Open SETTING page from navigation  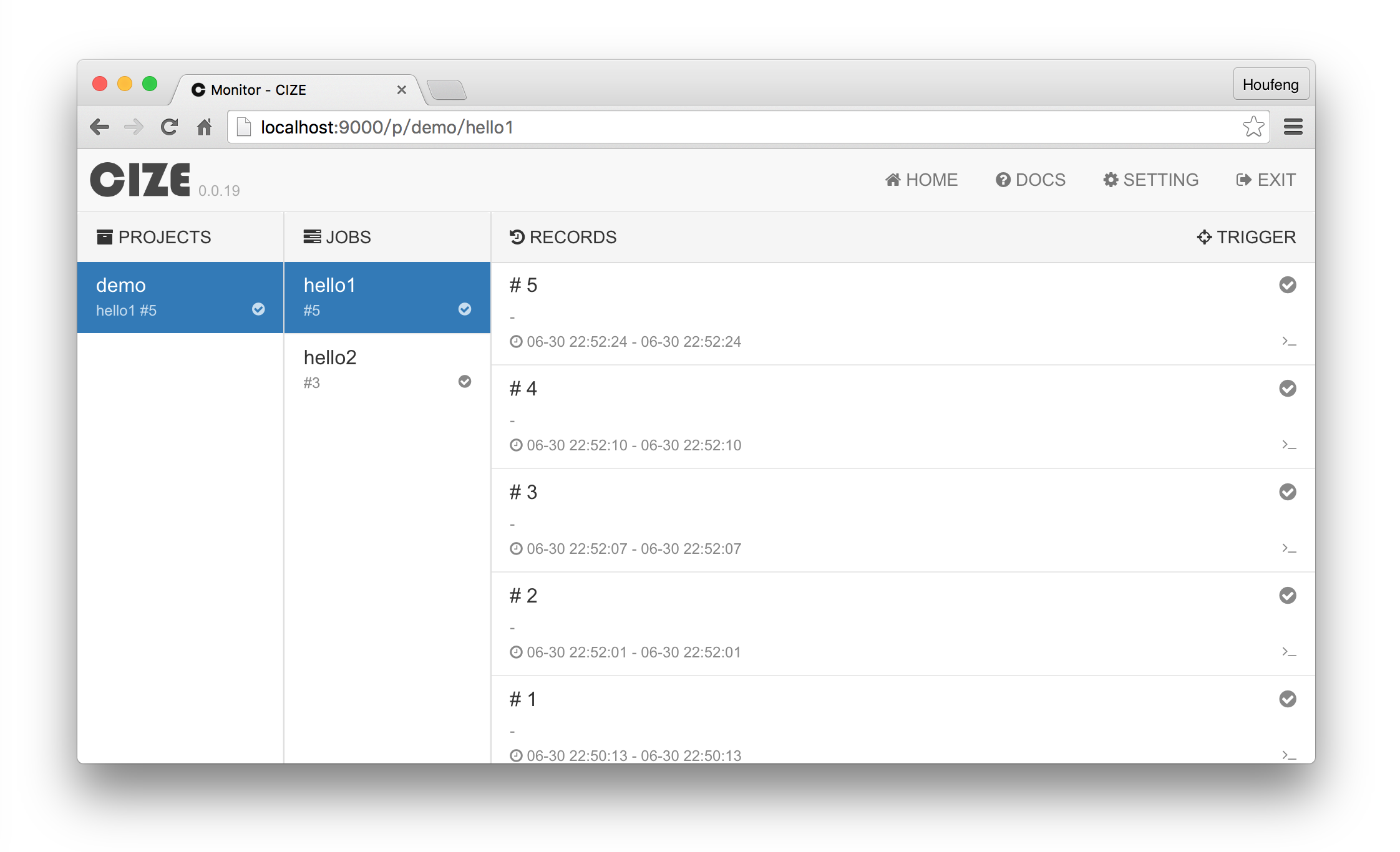[1150, 180]
